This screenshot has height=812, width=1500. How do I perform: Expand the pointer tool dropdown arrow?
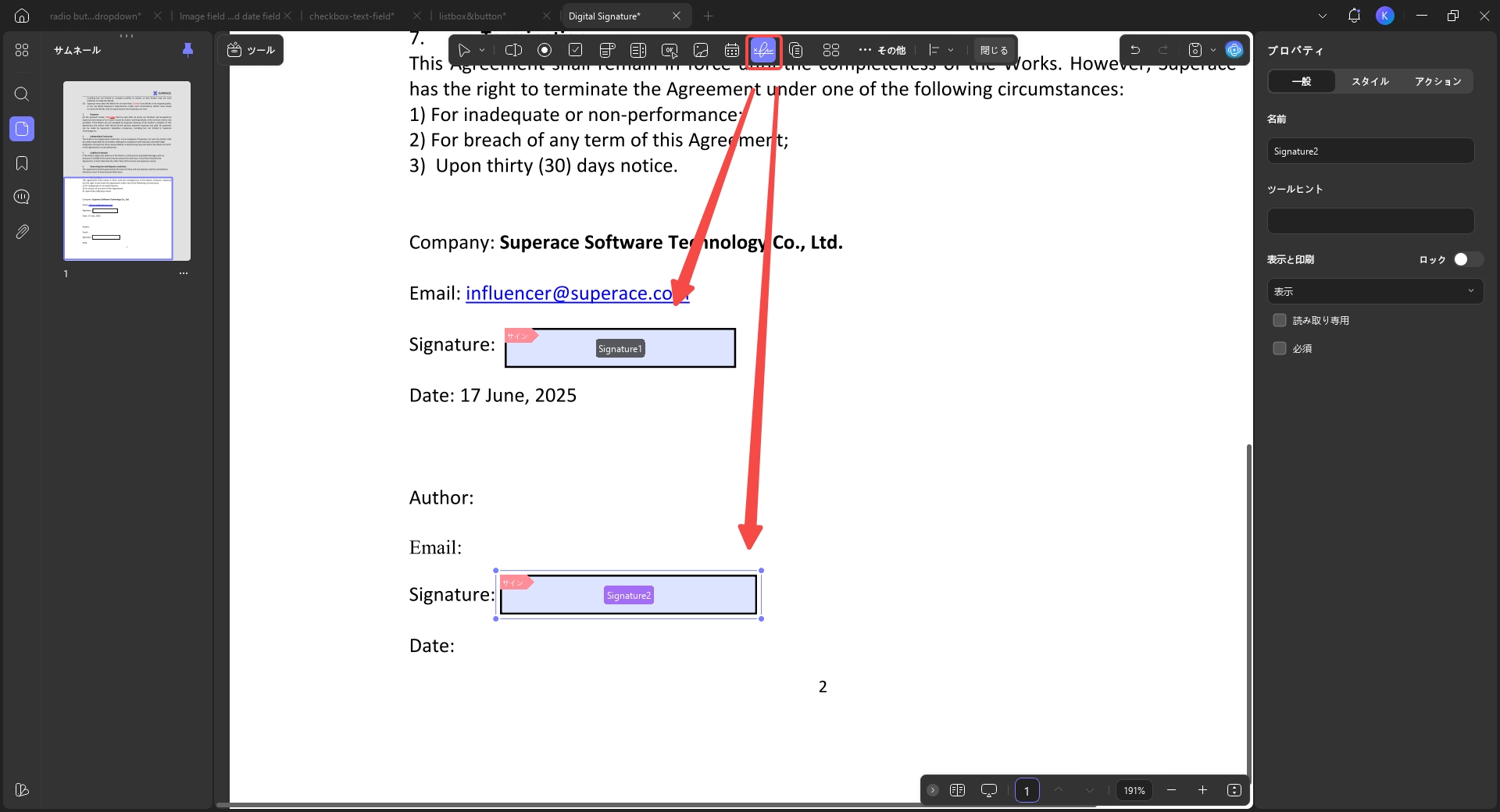point(482,50)
